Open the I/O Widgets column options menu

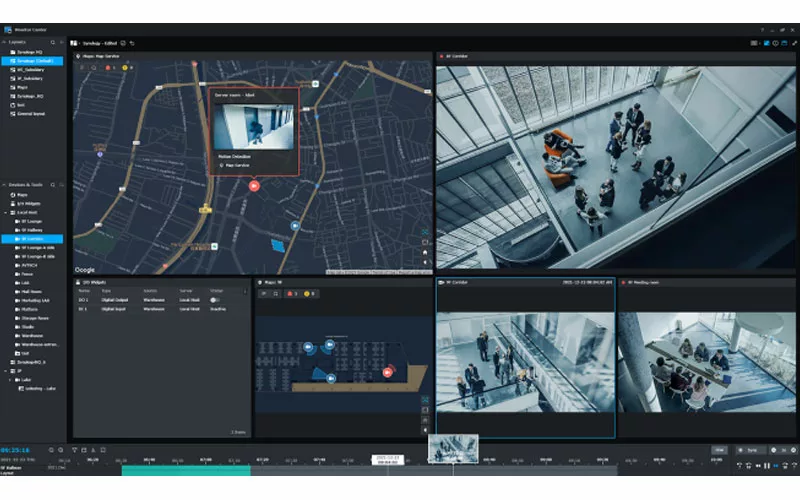click(x=245, y=291)
